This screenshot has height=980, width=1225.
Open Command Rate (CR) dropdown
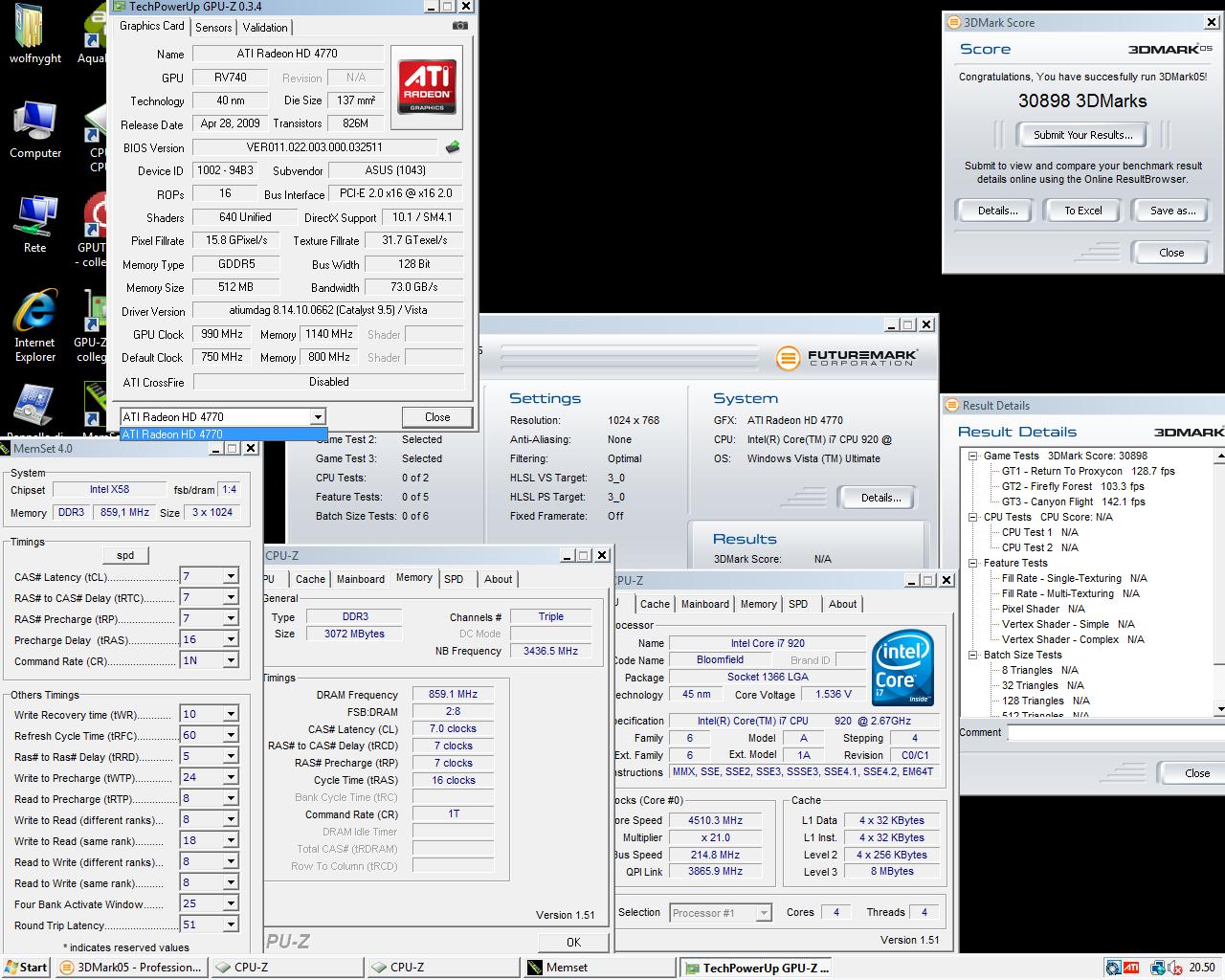coord(231,660)
